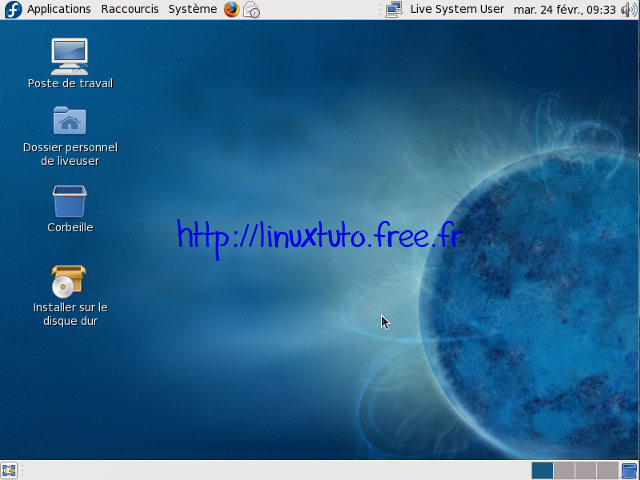This screenshot has height=480, width=640.
Task: Click the Fedora logo icon
Action: 13,9
